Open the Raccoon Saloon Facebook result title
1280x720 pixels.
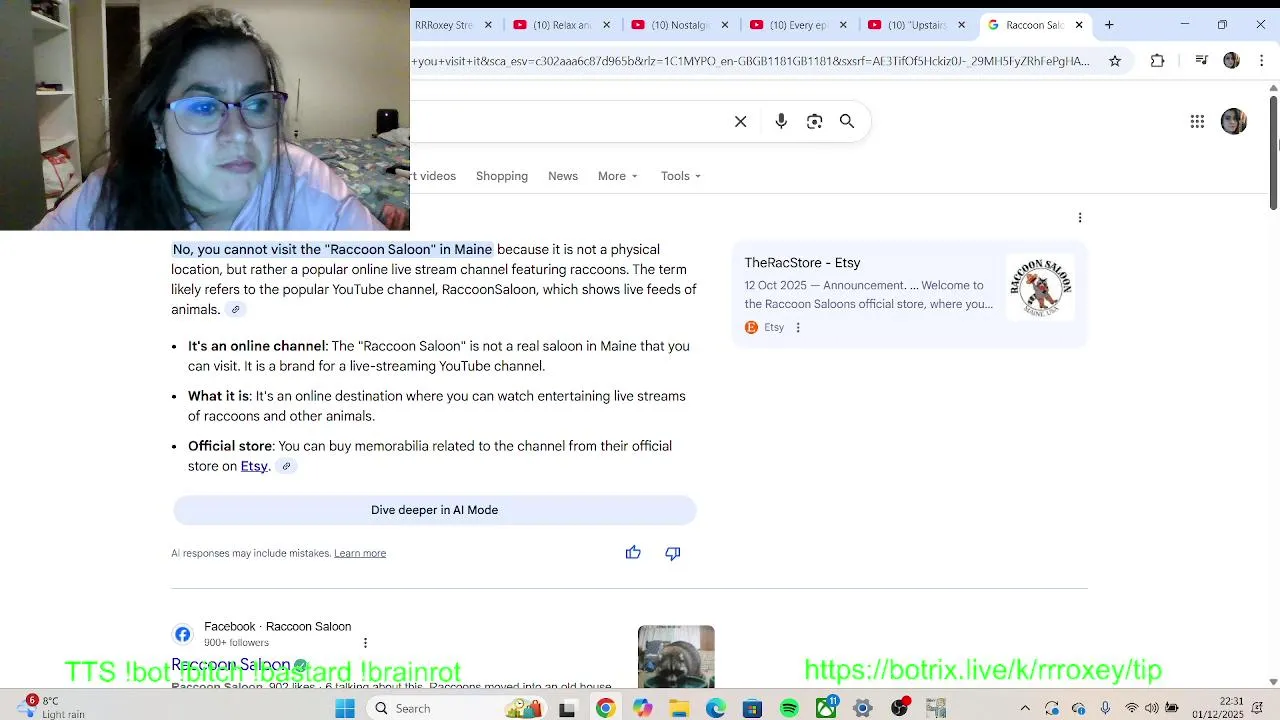[x=231, y=665]
